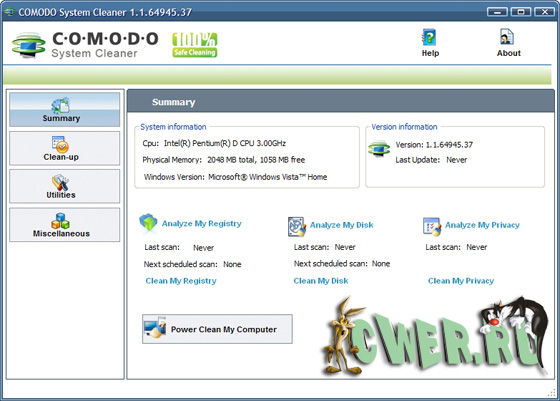Click the Clean My Privacy link

pos(461,281)
